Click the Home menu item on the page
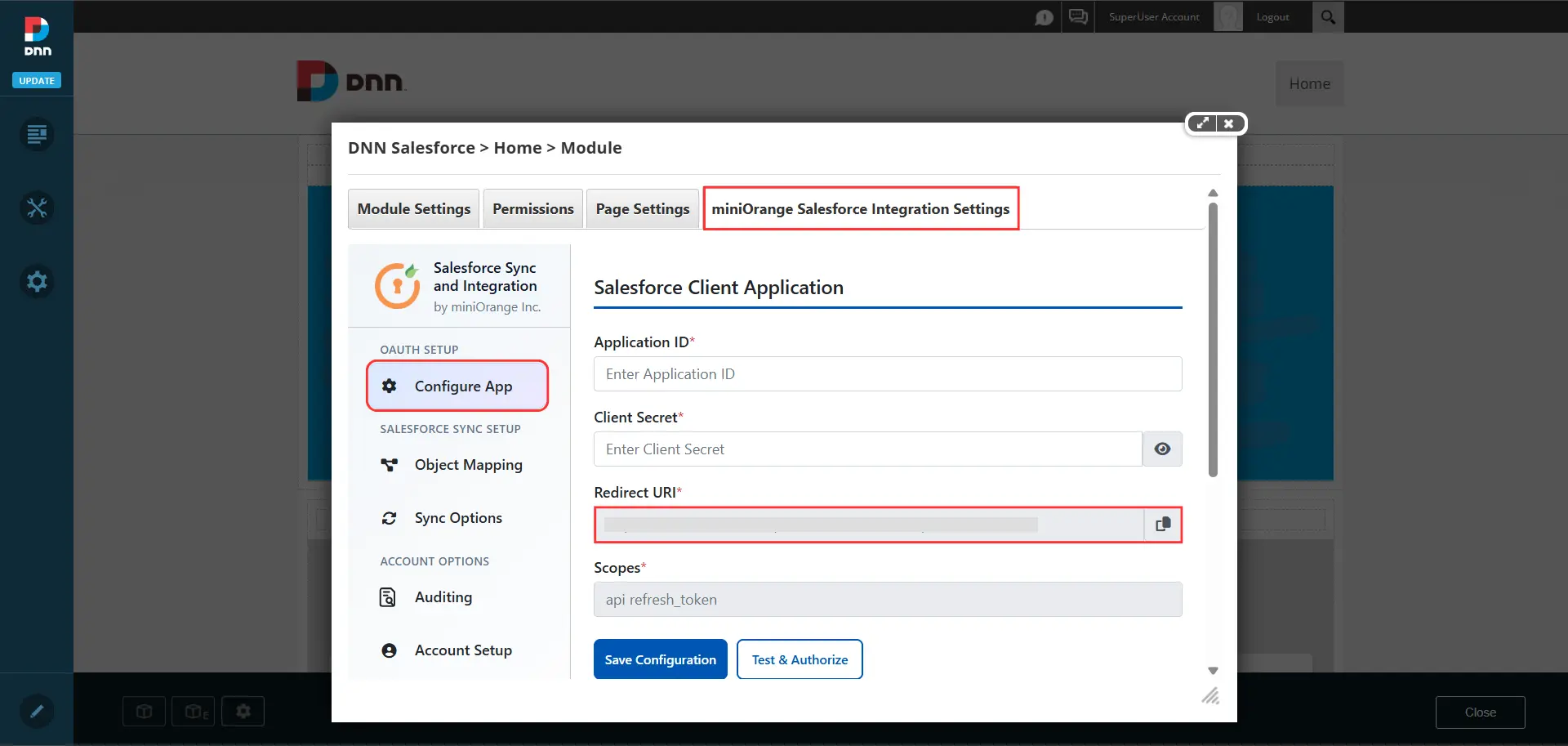Screen dimensions: 1568x746 pos(1309,83)
